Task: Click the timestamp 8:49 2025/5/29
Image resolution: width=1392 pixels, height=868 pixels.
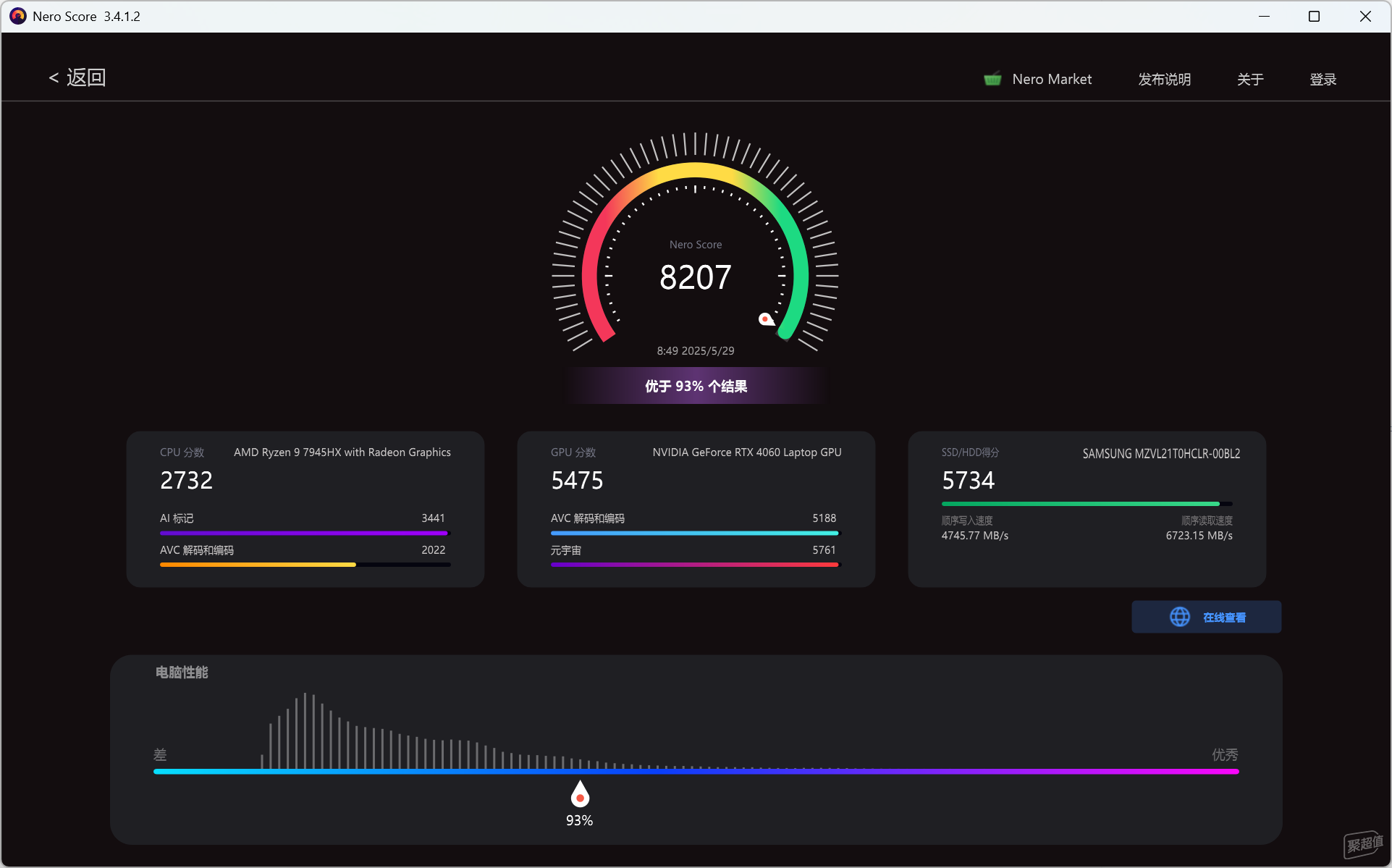Action: coord(696,350)
